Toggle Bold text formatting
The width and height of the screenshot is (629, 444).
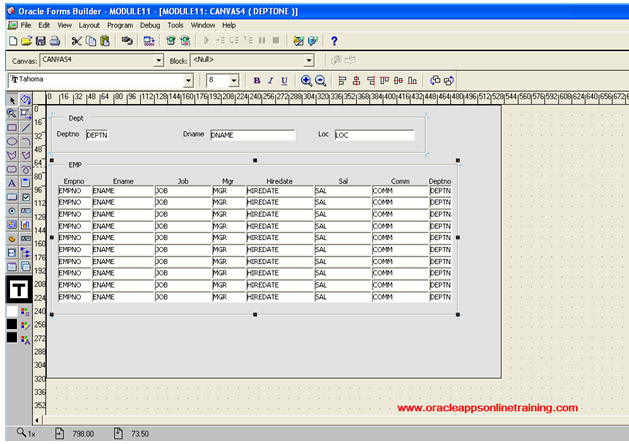tap(256, 80)
